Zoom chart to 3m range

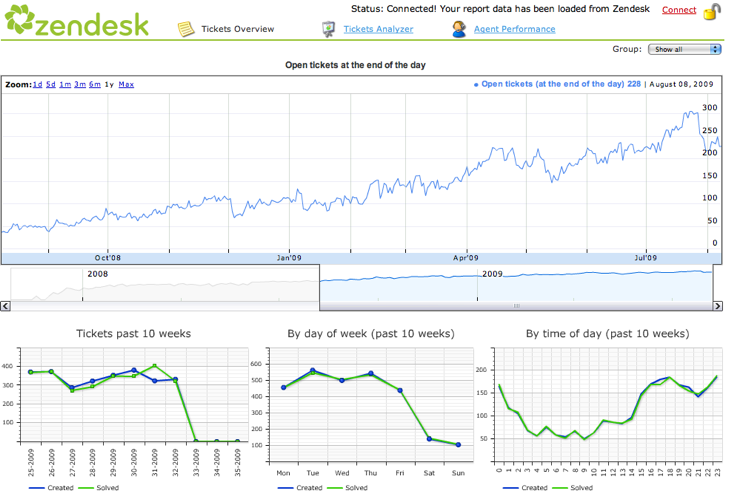point(80,85)
